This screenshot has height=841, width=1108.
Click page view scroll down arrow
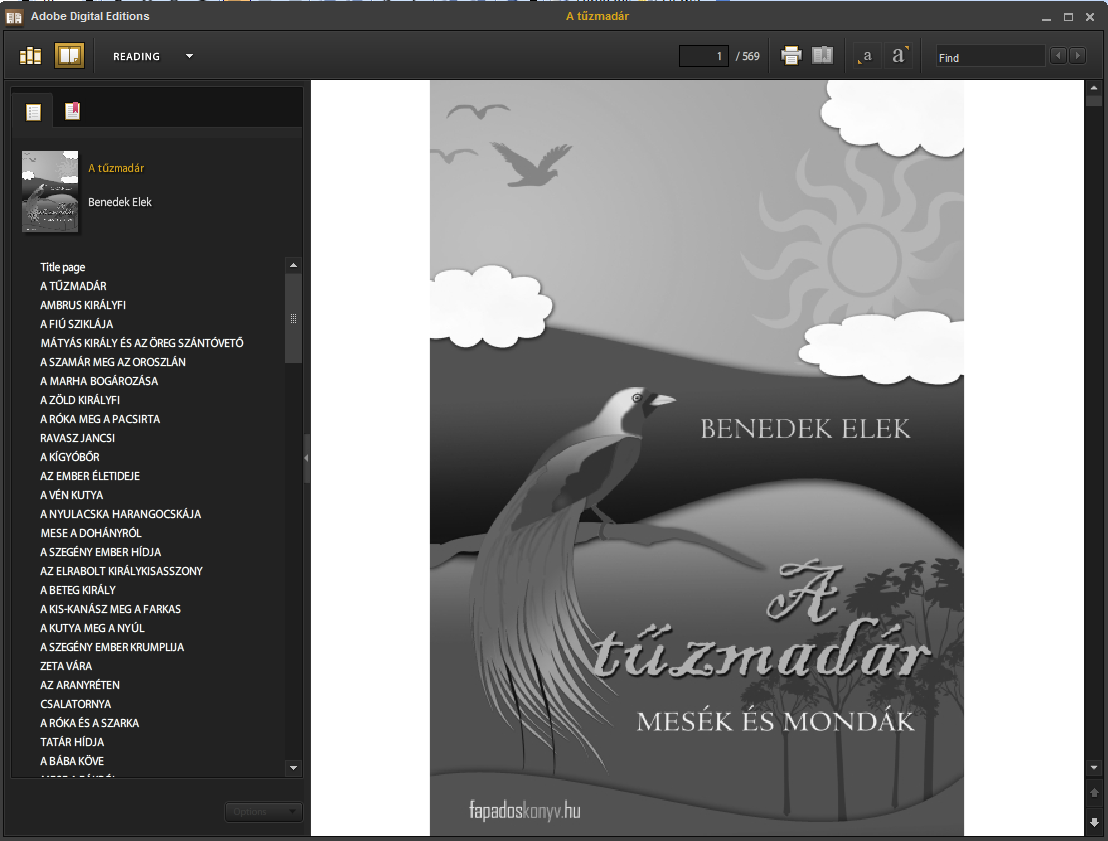click(x=1094, y=768)
